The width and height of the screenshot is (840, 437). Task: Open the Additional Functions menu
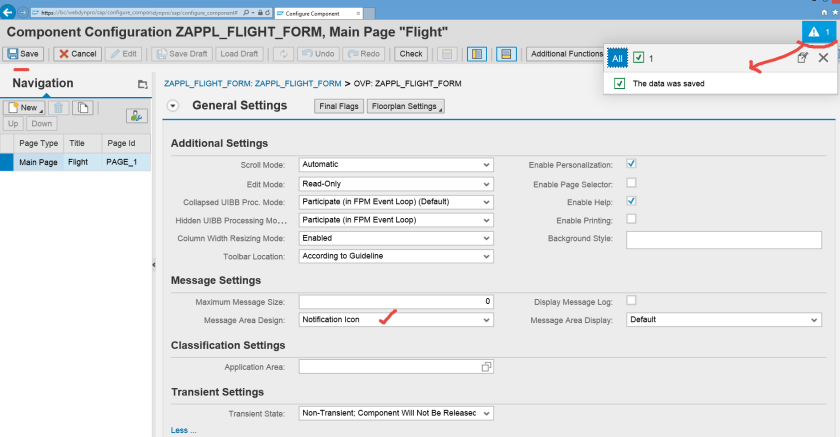coord(567,53)
